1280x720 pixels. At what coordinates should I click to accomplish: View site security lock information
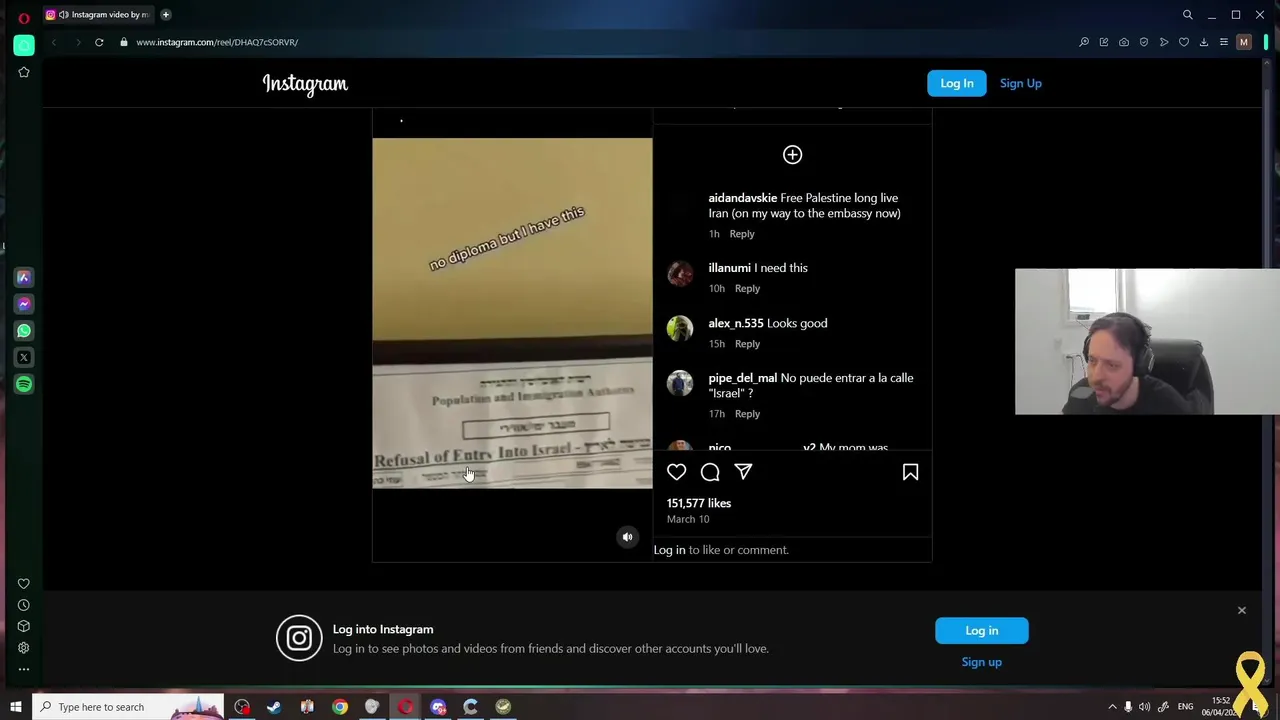124,42
